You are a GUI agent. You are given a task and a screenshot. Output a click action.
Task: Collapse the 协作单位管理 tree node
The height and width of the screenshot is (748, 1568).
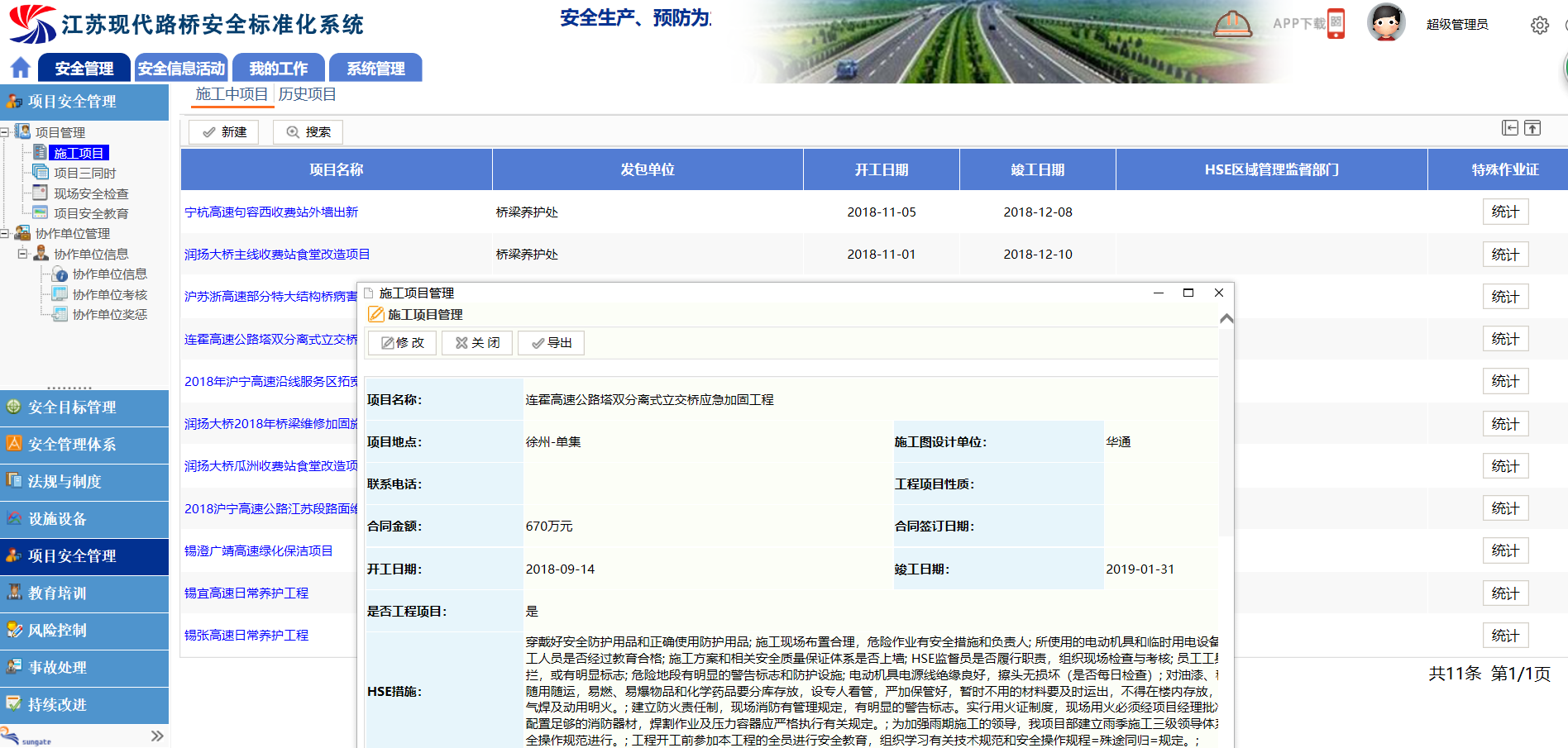click(5, 234)
